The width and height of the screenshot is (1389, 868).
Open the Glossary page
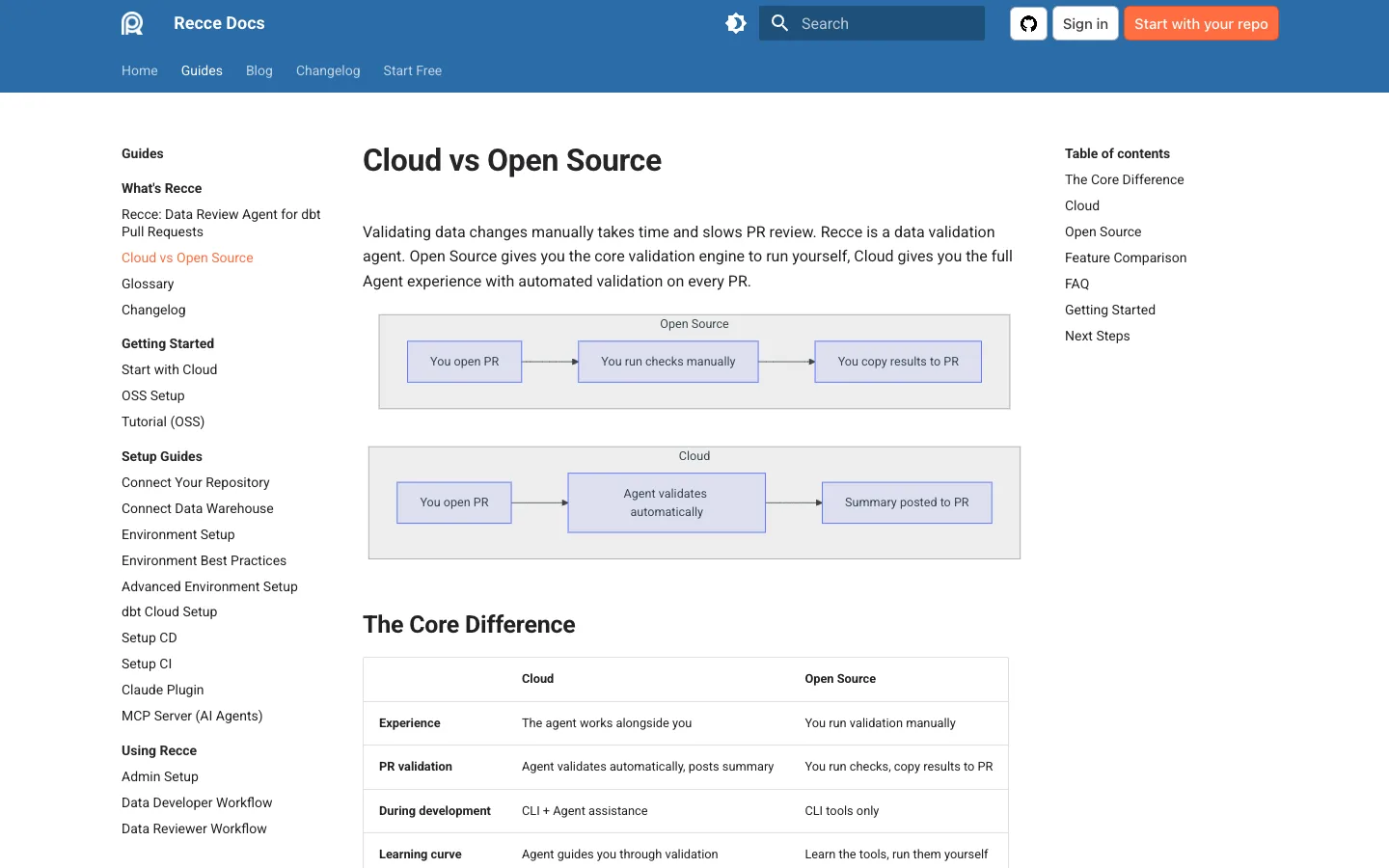[x=148, y=284]
